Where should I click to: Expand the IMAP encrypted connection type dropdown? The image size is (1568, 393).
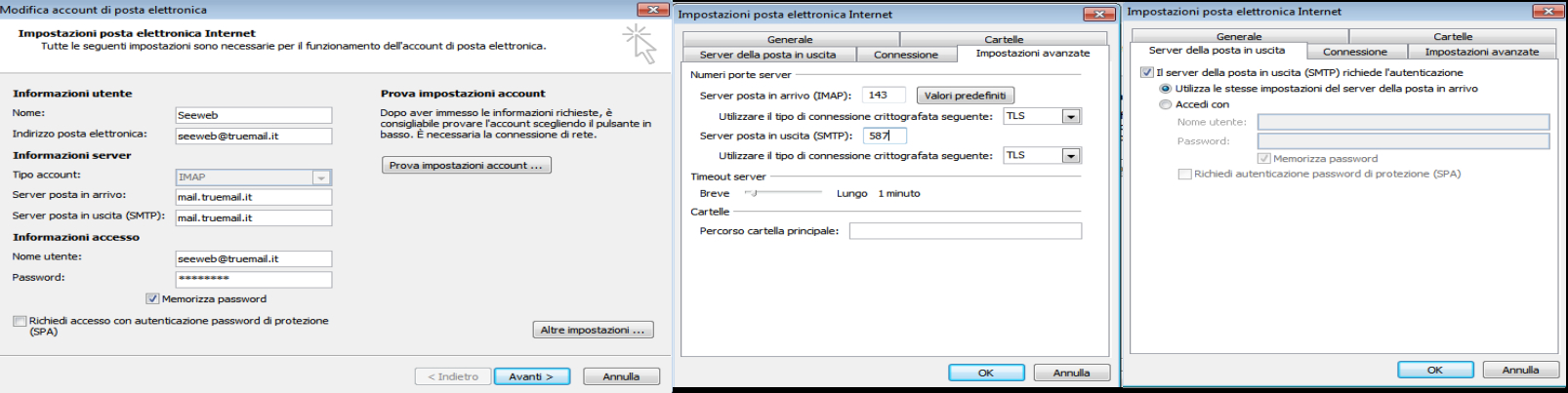(x=1070, y=116)
